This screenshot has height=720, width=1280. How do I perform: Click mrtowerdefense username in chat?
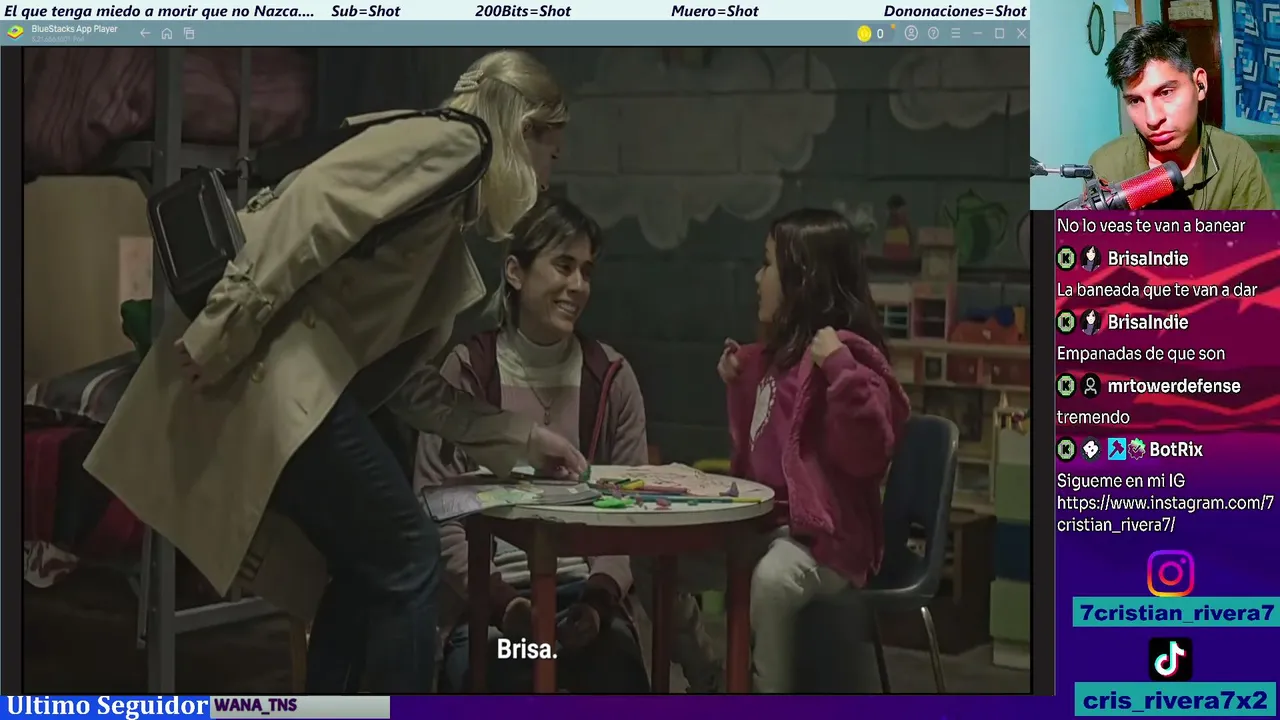click(1174, 386)
